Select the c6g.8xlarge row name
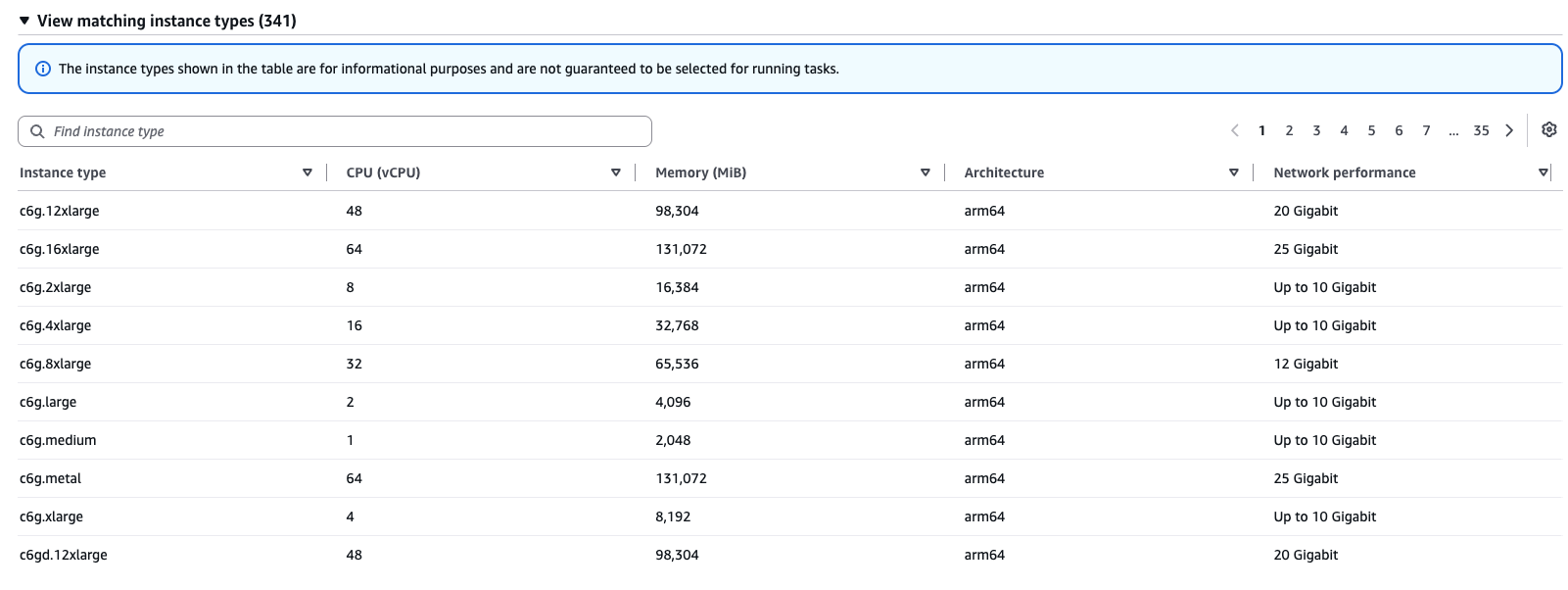The width and height of the screenshot is (1568, 590). coord(55,364)
